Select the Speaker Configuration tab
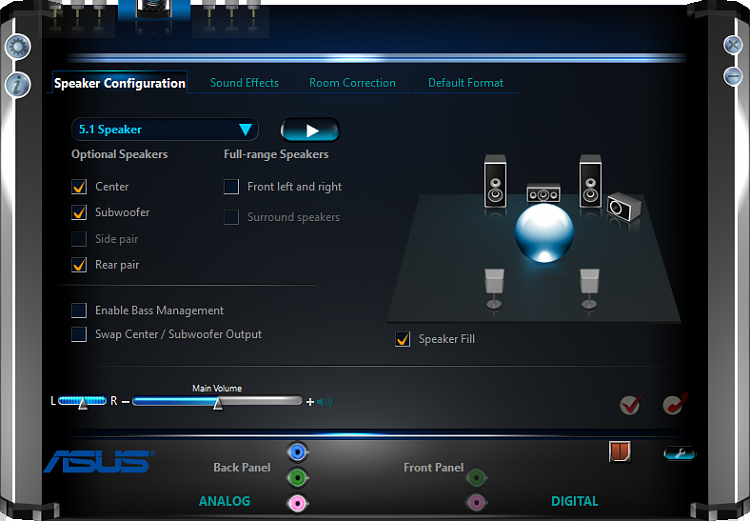This screenshot has width=750, height=521. [120, 83]
